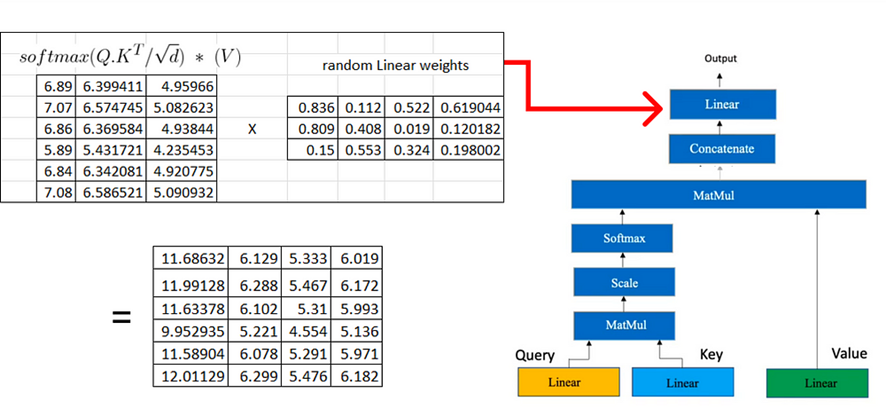Select cell 4.95966
Viewport: 886px width, 409px height.
pos(181,86)
